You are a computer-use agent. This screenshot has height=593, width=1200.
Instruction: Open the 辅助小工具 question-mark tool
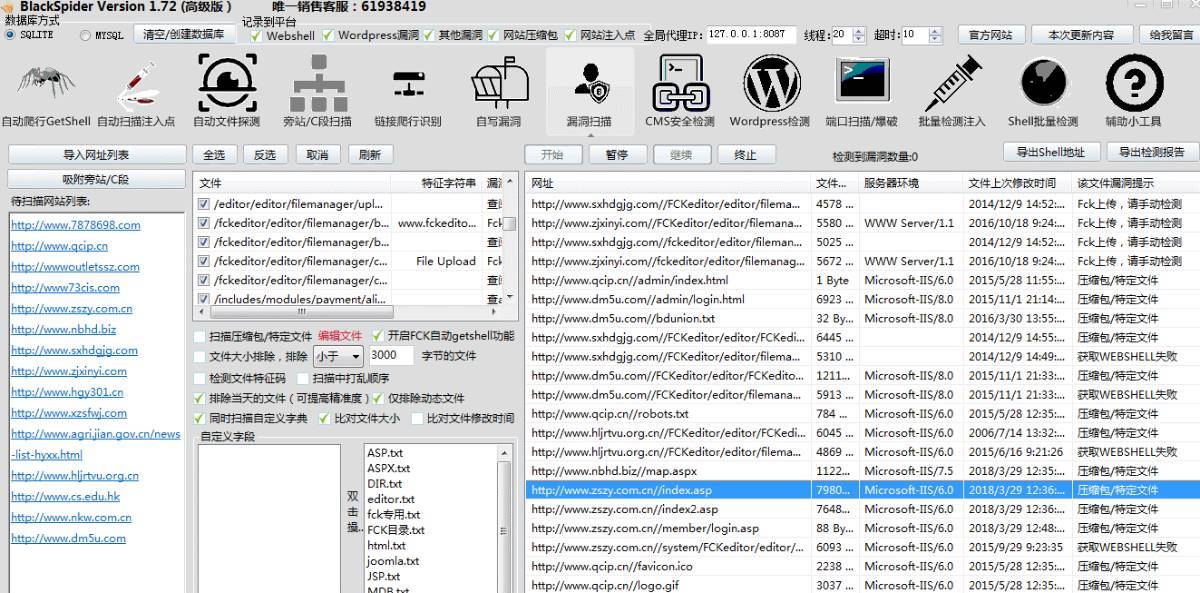coord(1133,92)
